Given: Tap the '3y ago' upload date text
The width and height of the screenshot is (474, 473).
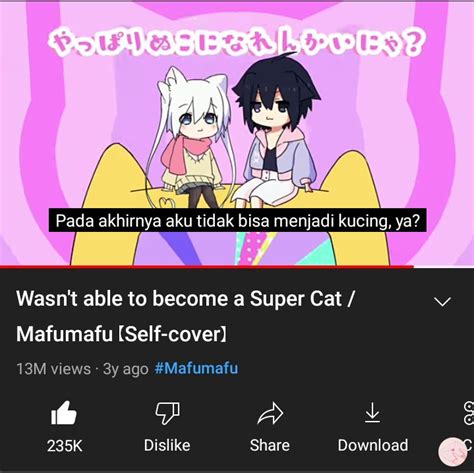Looking at the screenshot, I should pyautogui.click(x=126, y=369).
